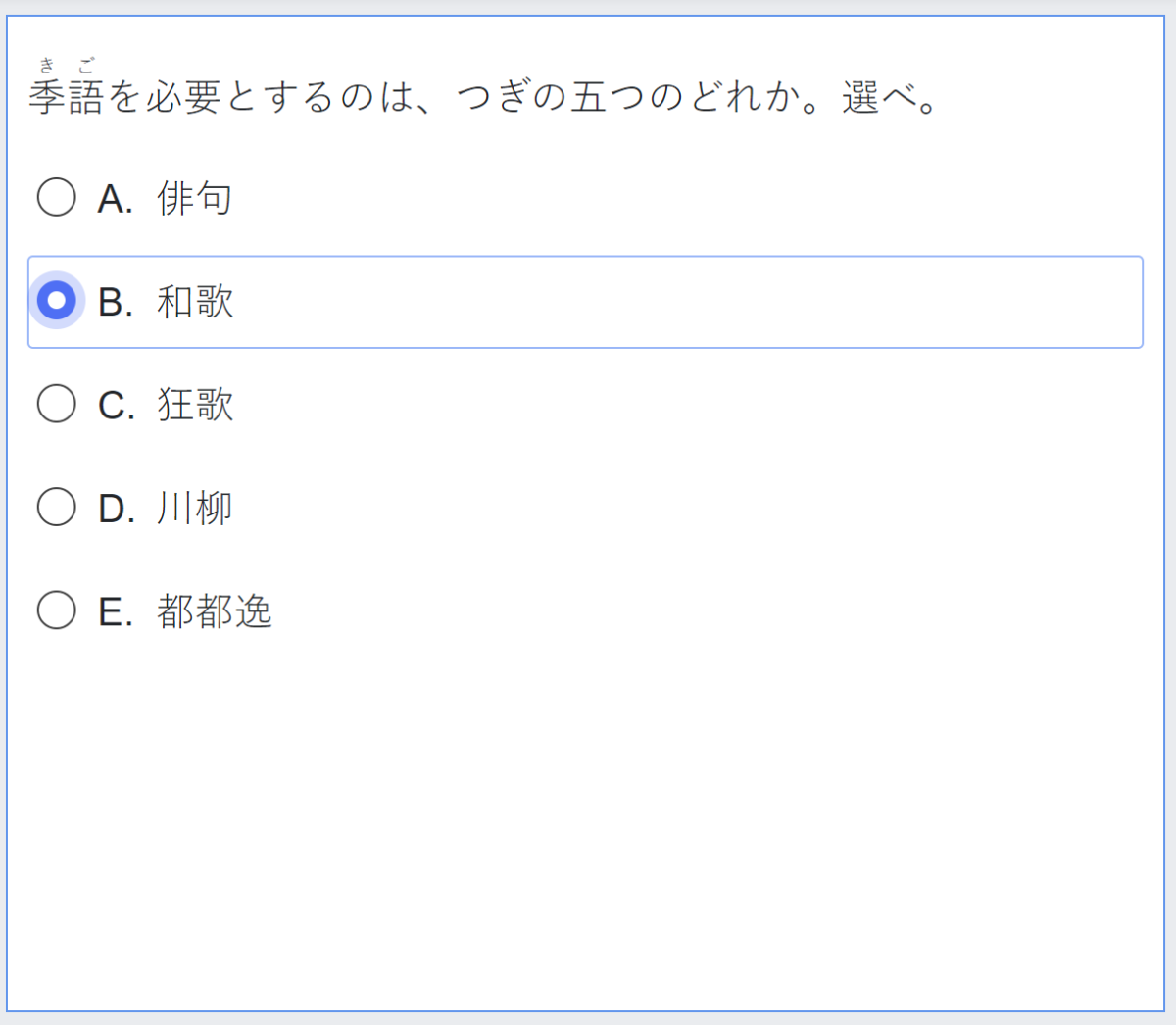Click the letter "B." beside 和歌

click(116, 303)
